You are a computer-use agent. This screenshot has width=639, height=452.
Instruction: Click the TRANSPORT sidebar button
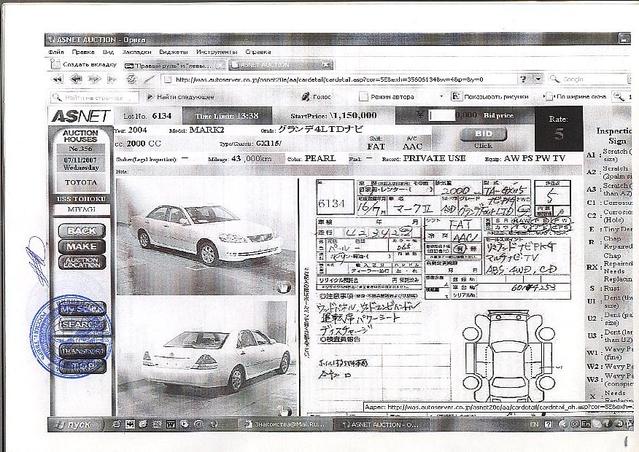(x=82, y=351)
